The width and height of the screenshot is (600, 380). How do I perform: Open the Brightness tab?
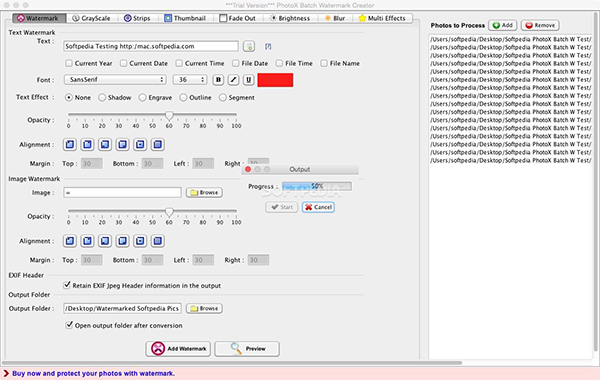pos(290,18)
